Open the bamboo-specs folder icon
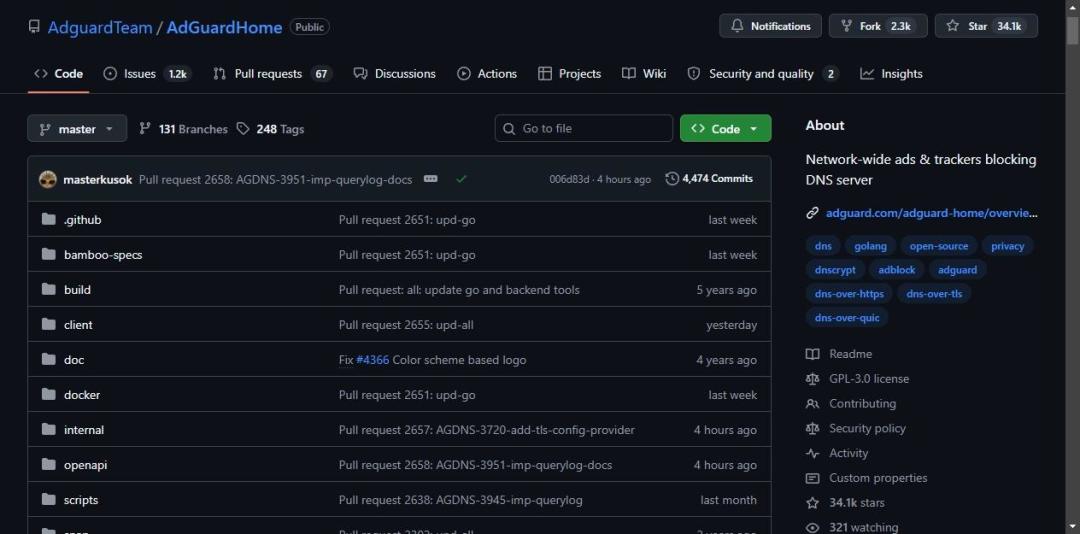Screen dimensions: 1080x534 (48, 254)
